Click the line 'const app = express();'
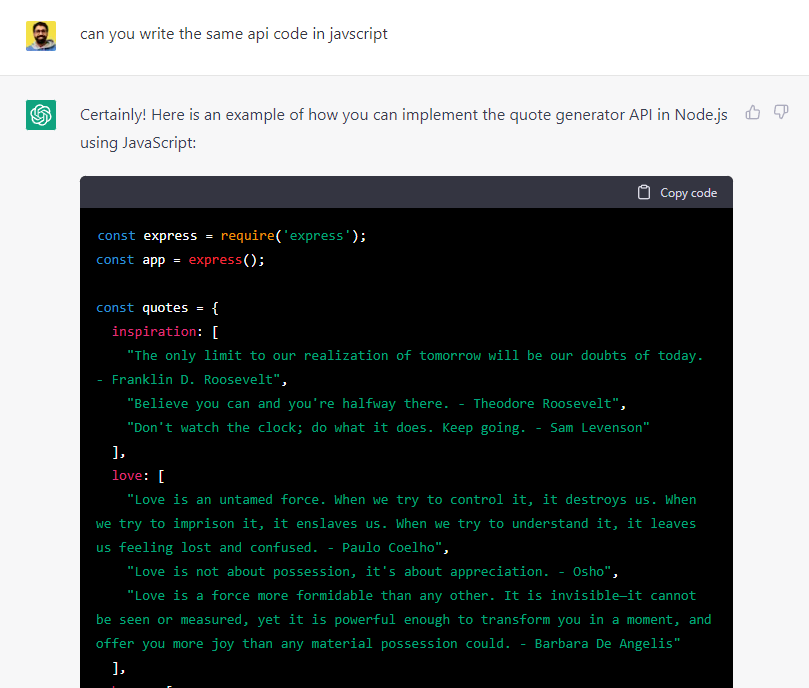The width and height of the screenshot is (809, 688). [x=181, y=260]
